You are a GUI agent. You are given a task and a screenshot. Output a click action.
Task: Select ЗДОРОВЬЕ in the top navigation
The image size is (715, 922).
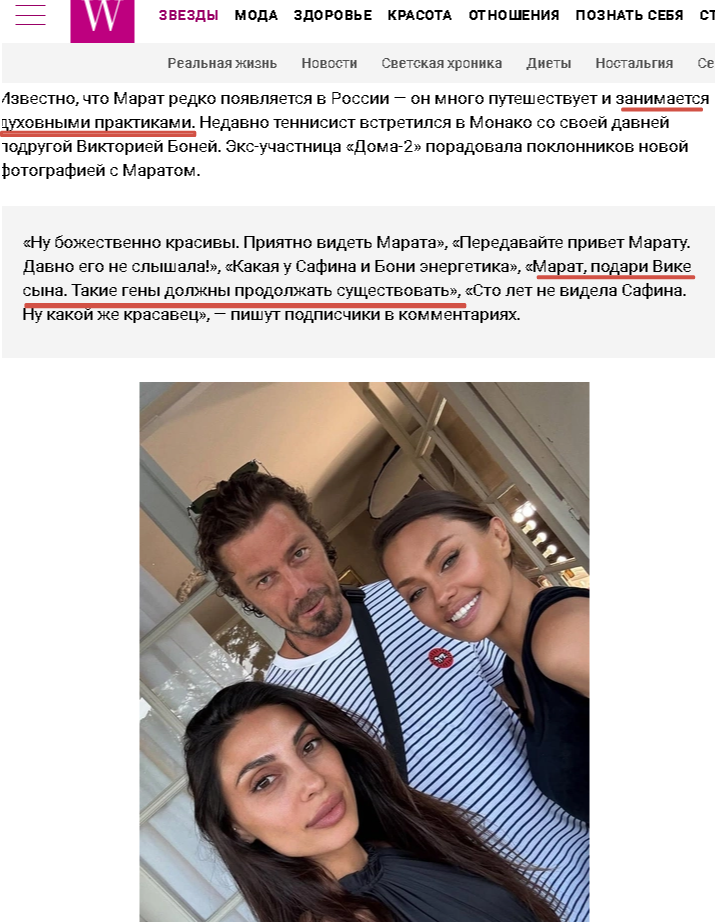pos(333,15)
